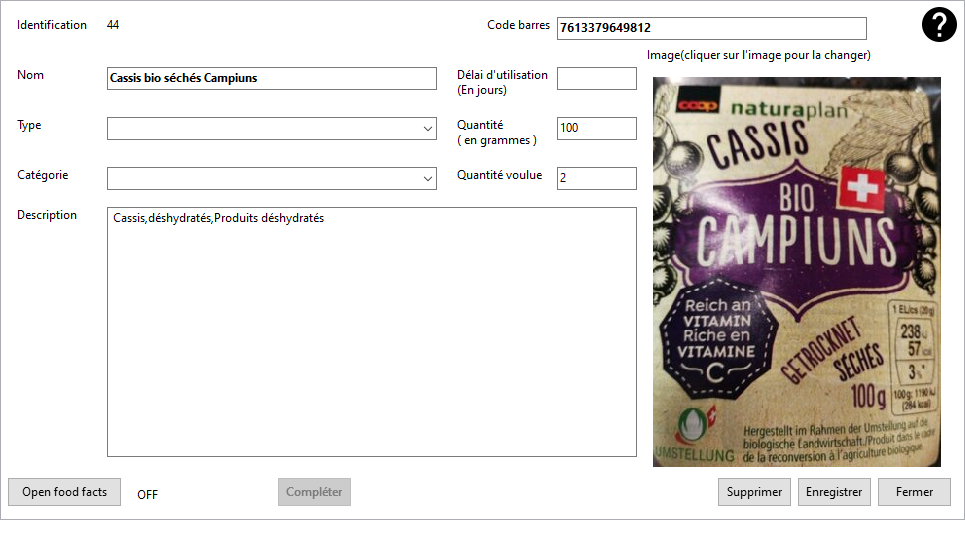Viewport: 965px width, 550px height.
Task: Click the Image change hint text
Action: point(758,55)
